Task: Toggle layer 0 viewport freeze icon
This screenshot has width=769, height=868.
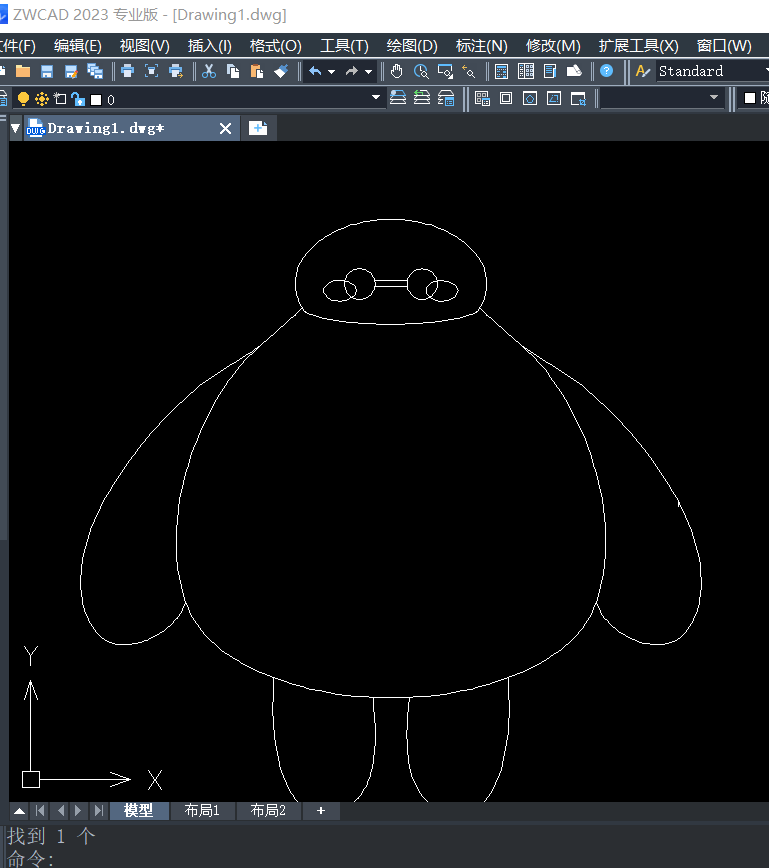Action: click(60, 99)
